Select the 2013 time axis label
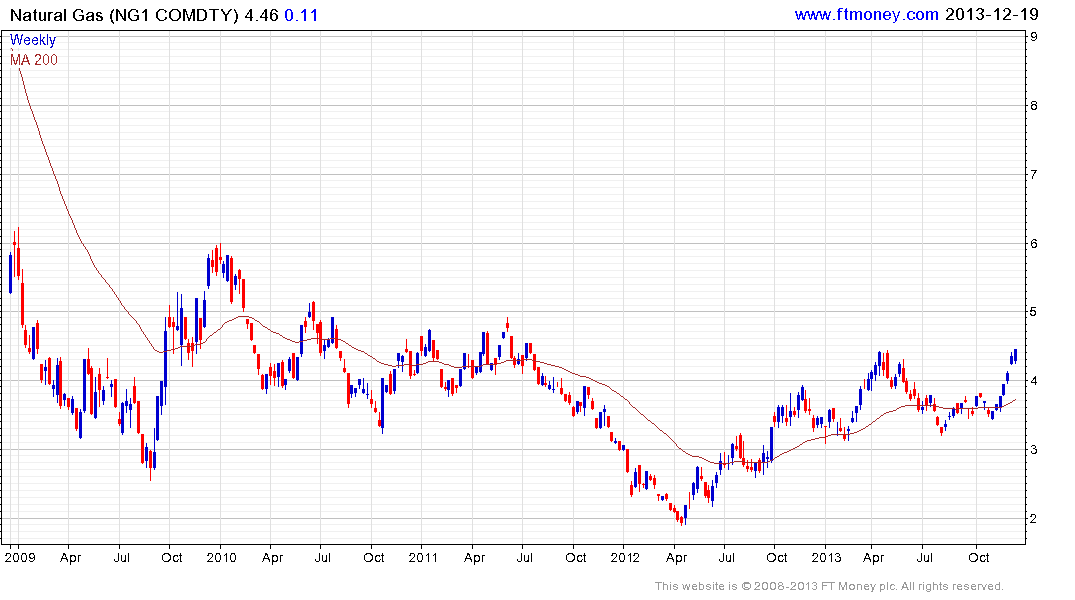This screenshot has width=1075, height=600. click(x=826, y=557)
